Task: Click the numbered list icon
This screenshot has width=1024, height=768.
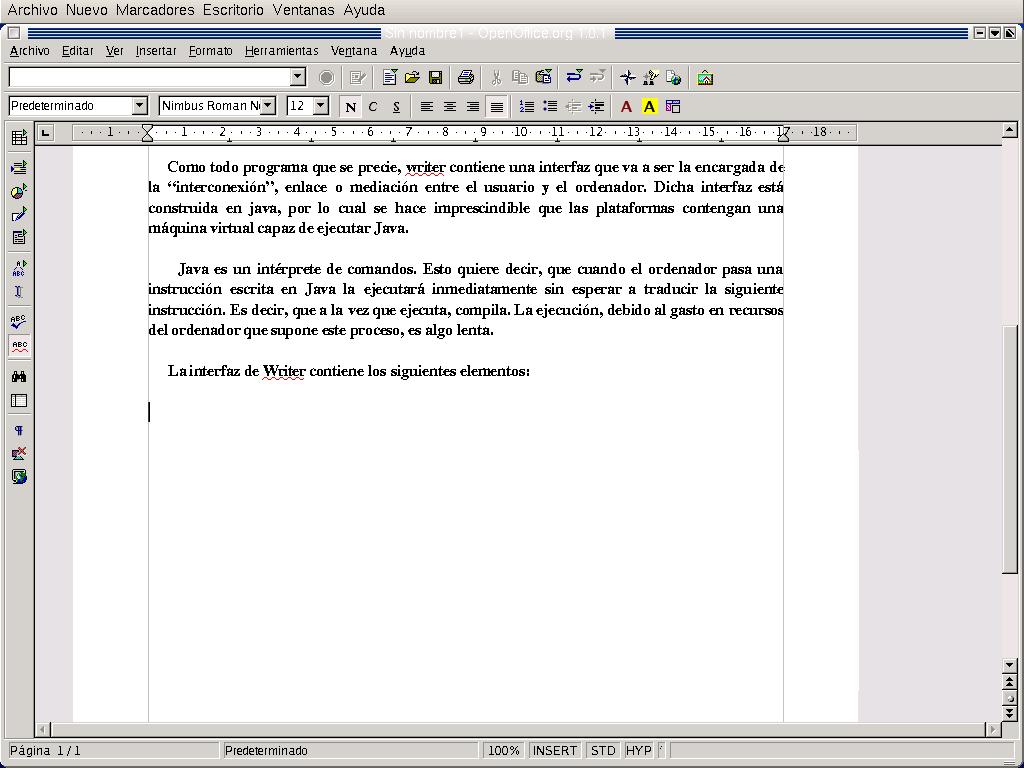Action: click(526, 106)
